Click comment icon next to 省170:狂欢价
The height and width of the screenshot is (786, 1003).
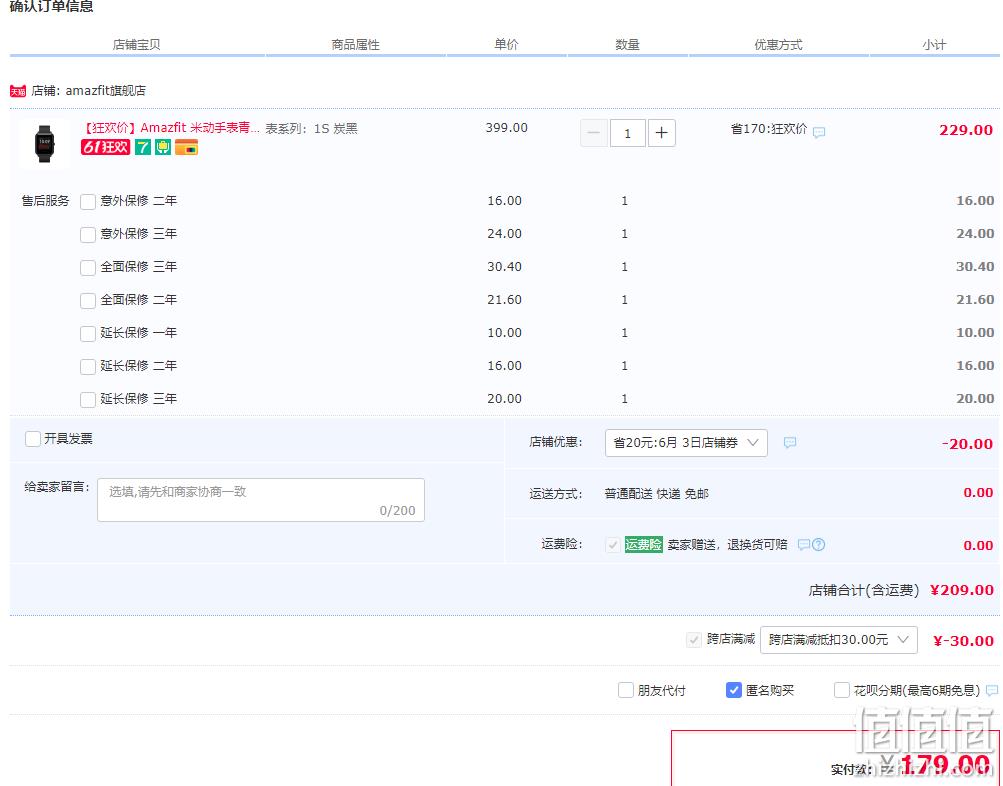(819, 132)
